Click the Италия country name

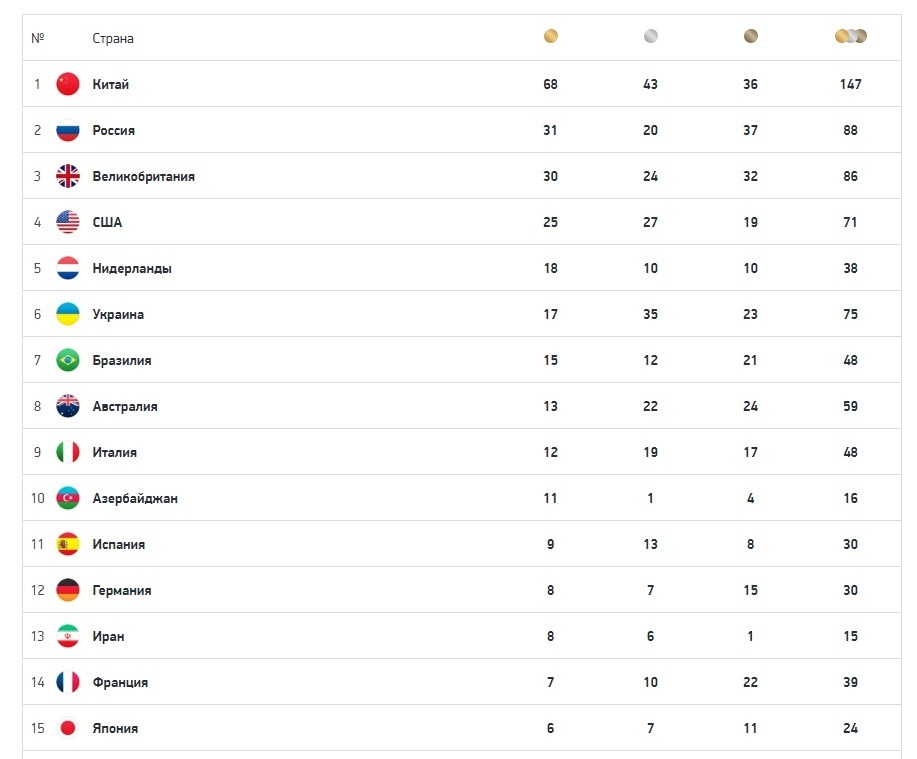point(115,452)
